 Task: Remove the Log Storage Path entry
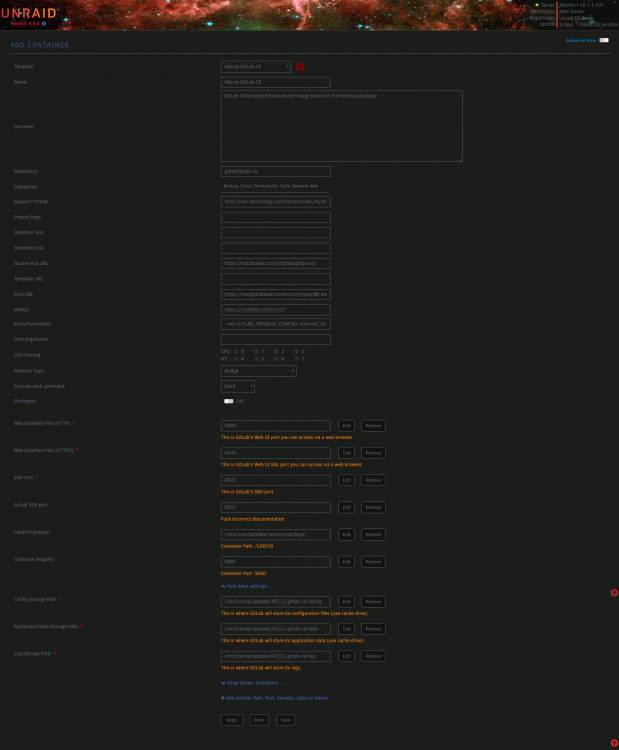373,656
